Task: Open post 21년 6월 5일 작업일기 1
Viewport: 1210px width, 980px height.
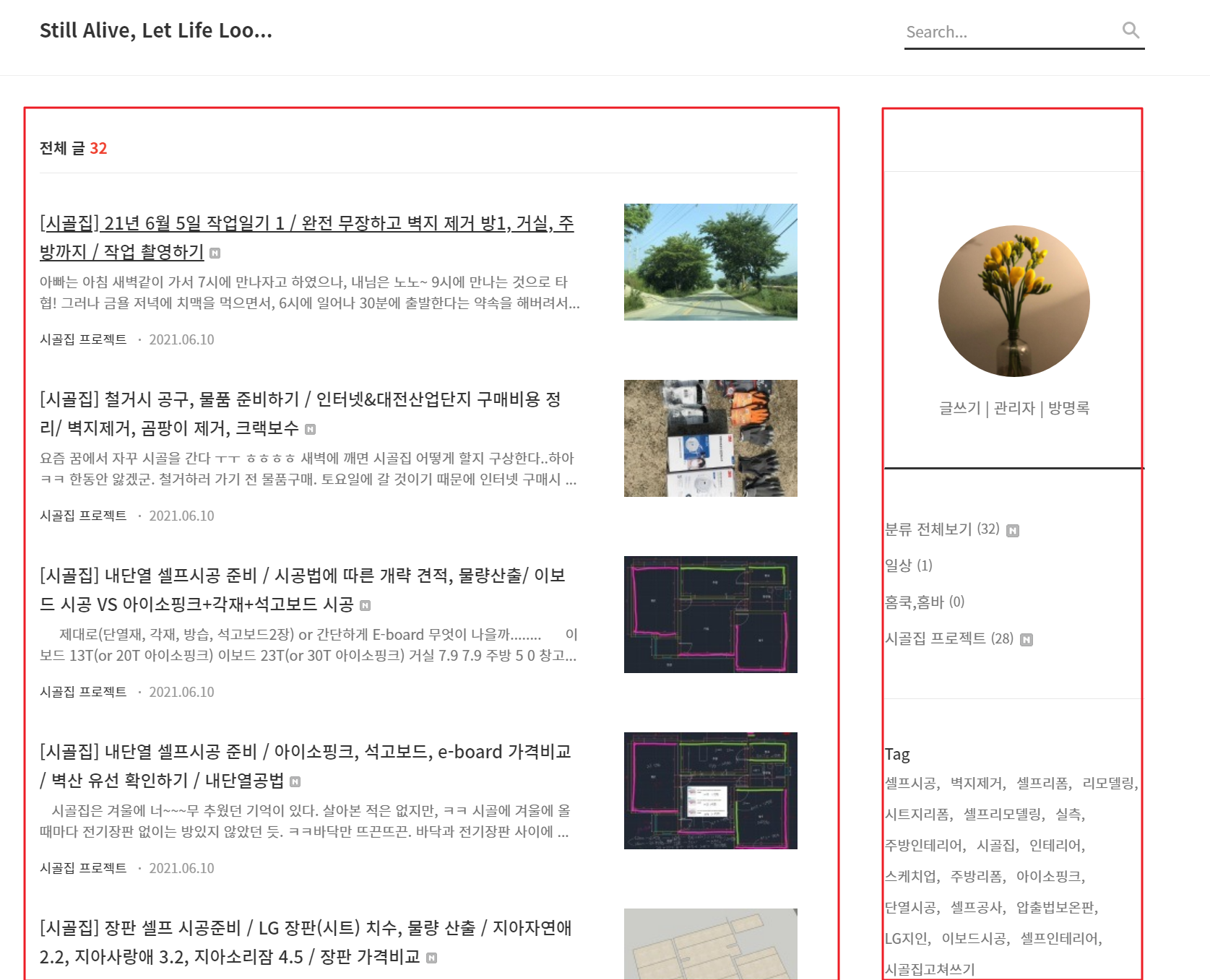Action: coord(307,237)
